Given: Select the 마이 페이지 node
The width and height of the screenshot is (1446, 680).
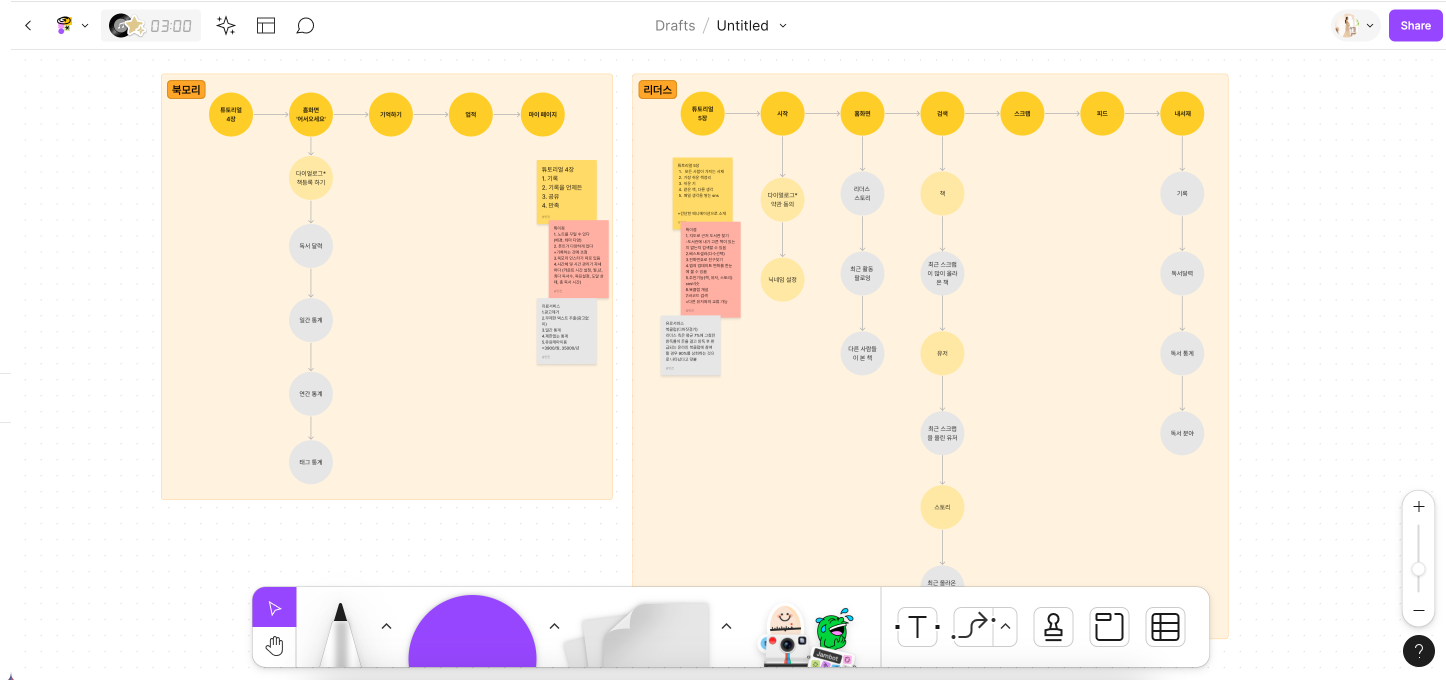Looking at the screenshot, I should pyautogui.click(x=543, y=115).
